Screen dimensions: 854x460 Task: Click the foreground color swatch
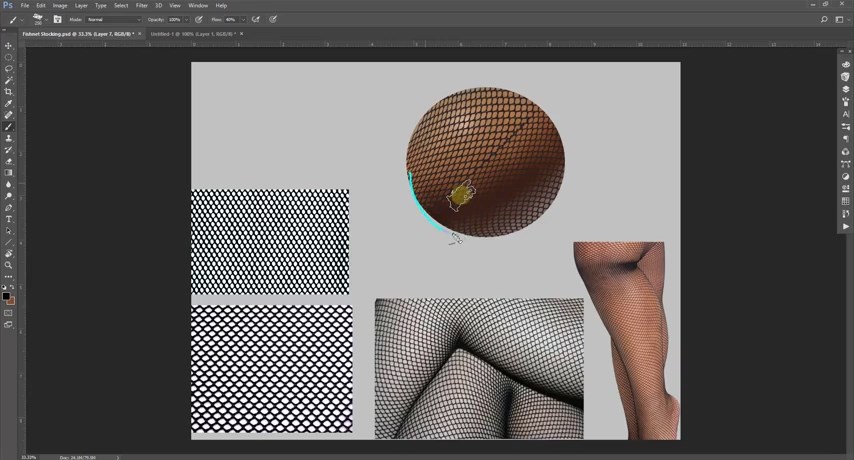point(6,296)
